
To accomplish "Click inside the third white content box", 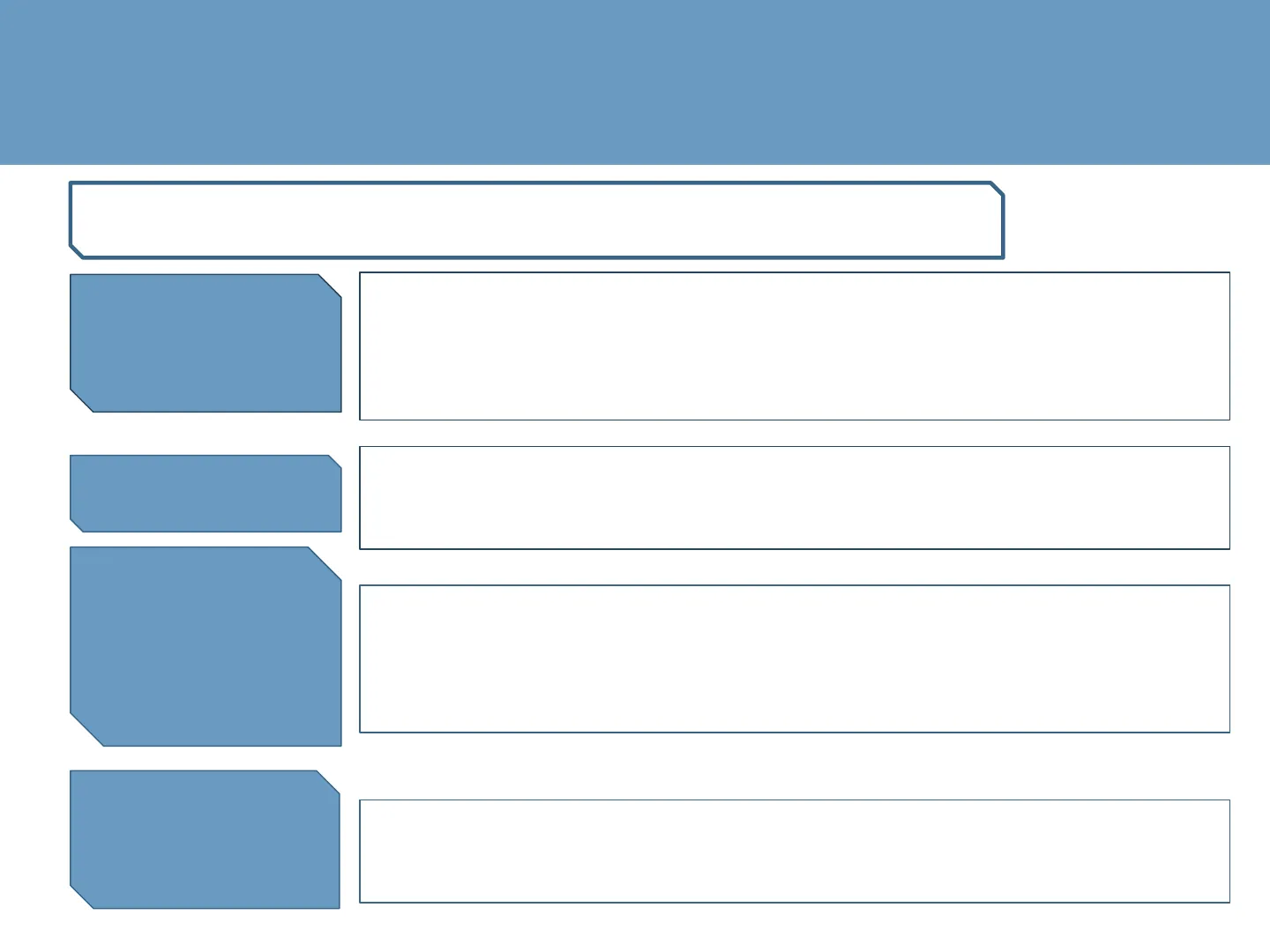I will [x=794, y=658].
